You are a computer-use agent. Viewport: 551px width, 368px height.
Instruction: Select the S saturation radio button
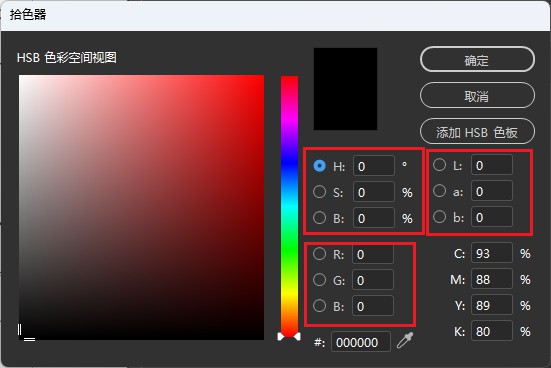319,192
